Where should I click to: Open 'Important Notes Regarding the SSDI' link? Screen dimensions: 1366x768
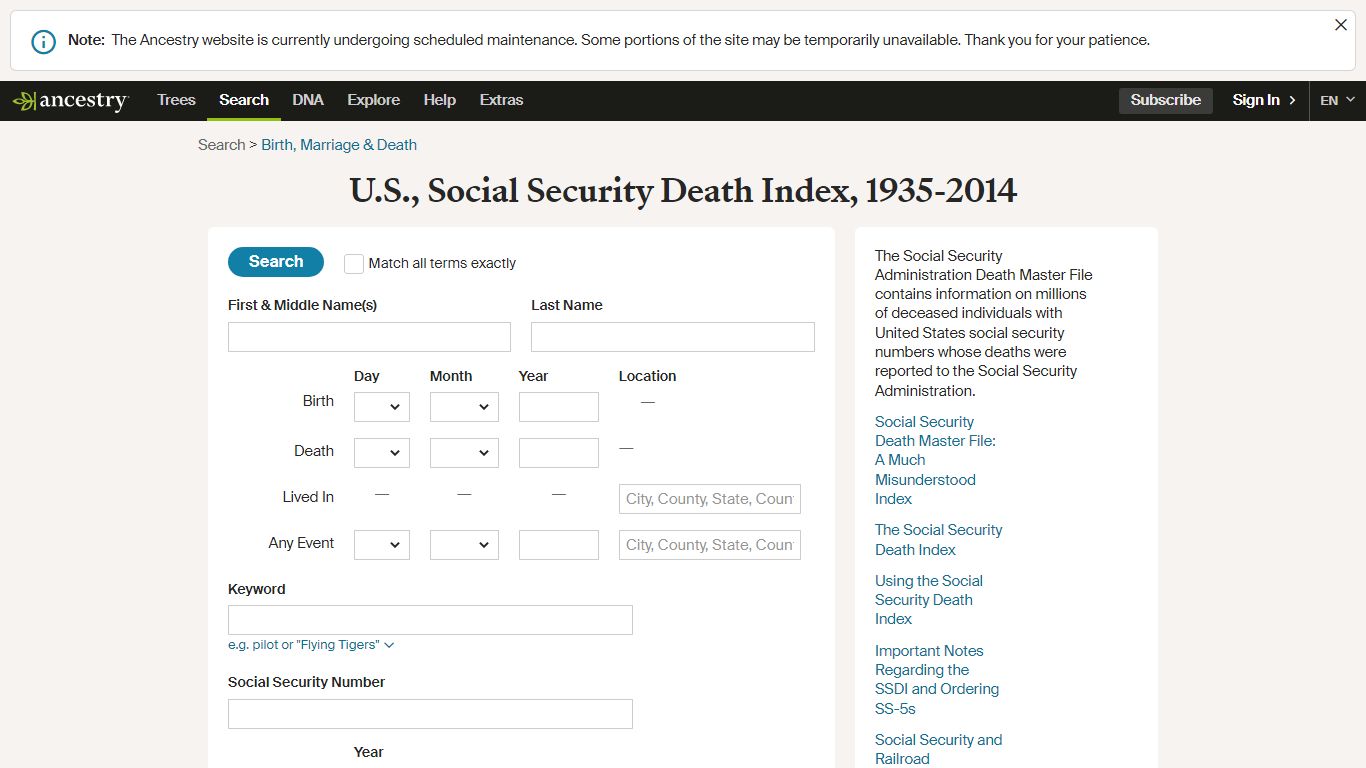coord(937,680)
